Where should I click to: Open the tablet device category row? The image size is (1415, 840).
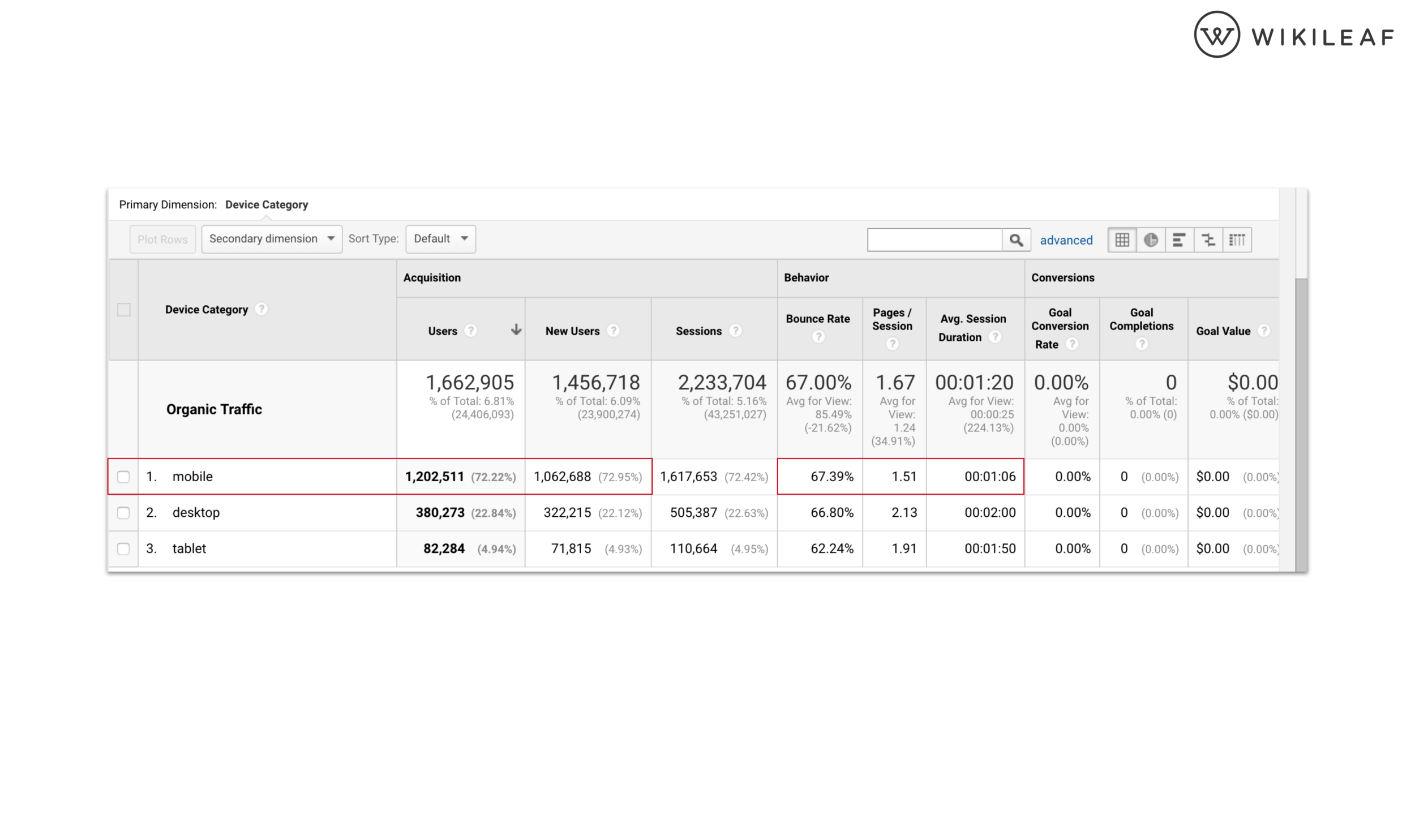click(189, 548)
